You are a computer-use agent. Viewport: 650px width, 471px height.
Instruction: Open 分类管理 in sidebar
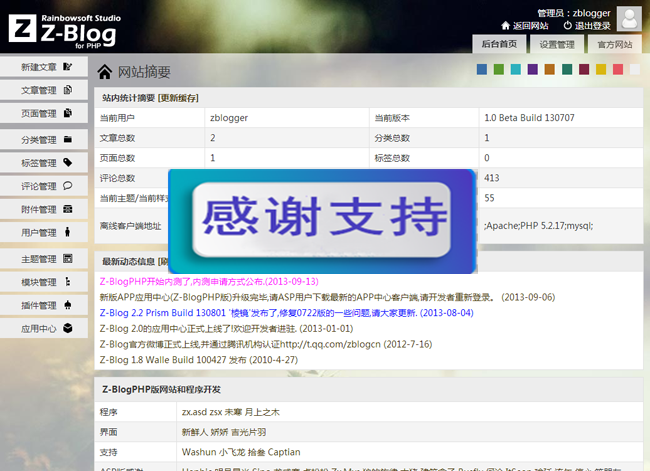(x=44, y=140)
